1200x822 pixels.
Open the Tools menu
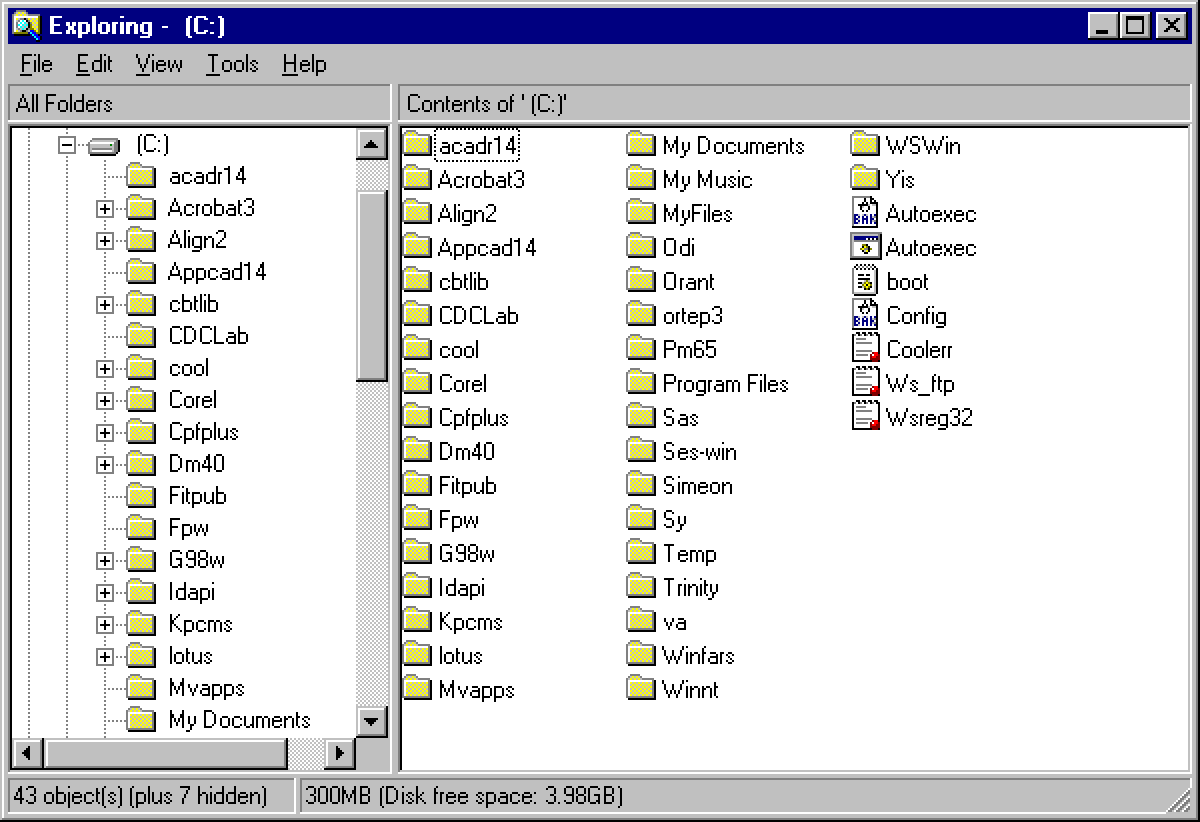pyautogui.click(x=232, y=64)
